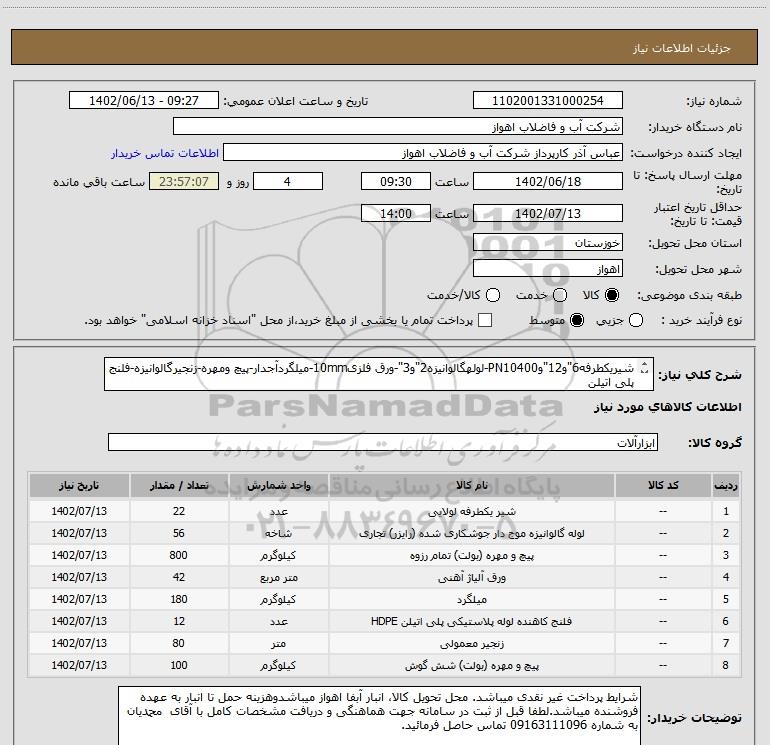This screenshot has height=745, width=770.
Task: Select the جزیی purchase type radio
Action: (x=636, y=321)
